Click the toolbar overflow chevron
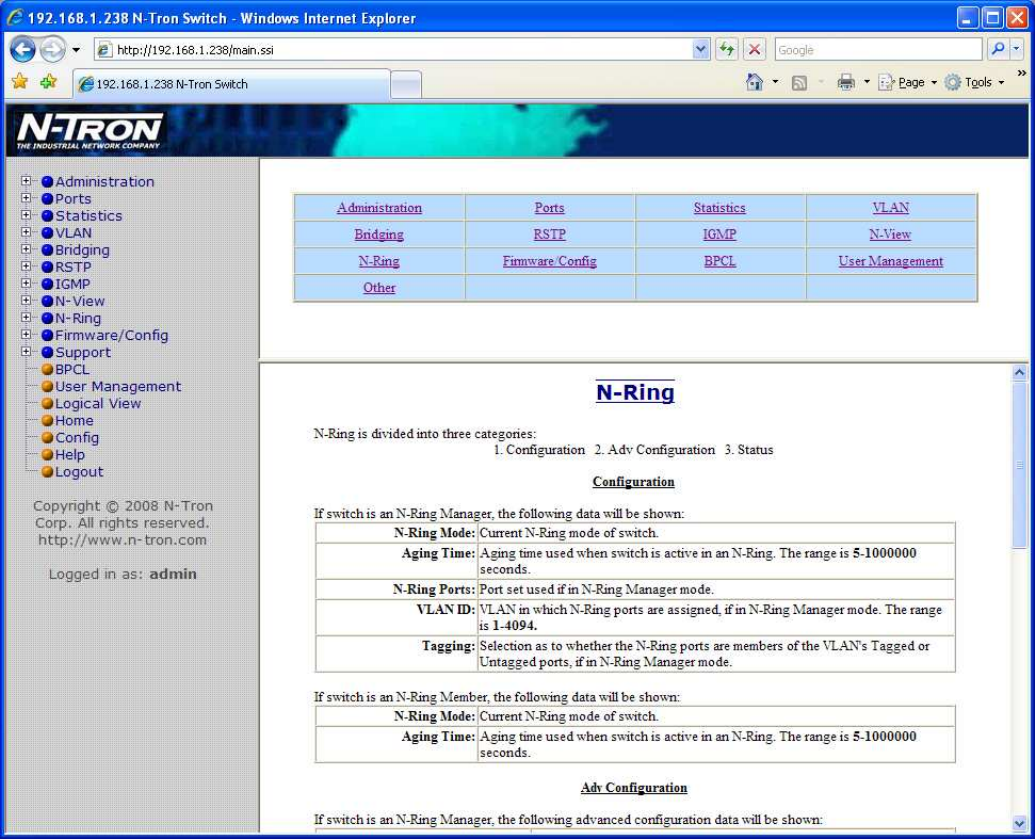The image size is (1035, 839). pyautogui.click(x=1022, y=73)
